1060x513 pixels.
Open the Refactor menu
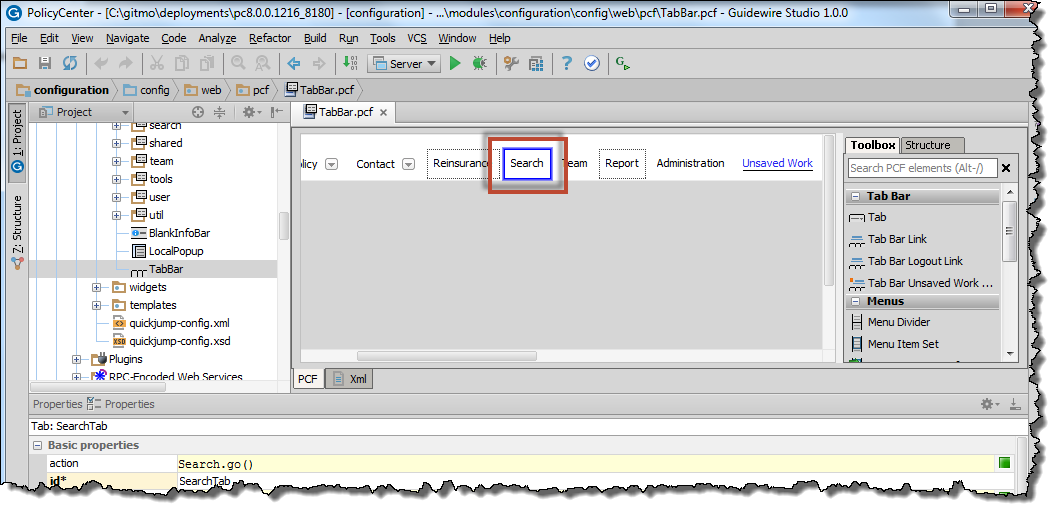tap(270, 39)
